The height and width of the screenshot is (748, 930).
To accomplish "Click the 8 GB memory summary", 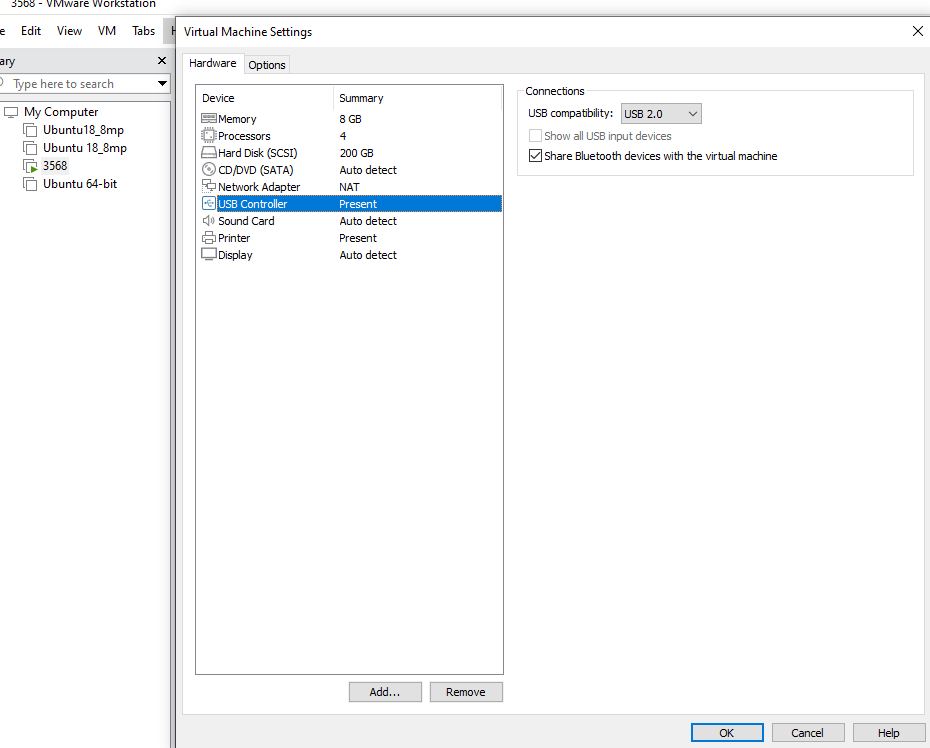I will pyautogui.click(x=351, y=119).
